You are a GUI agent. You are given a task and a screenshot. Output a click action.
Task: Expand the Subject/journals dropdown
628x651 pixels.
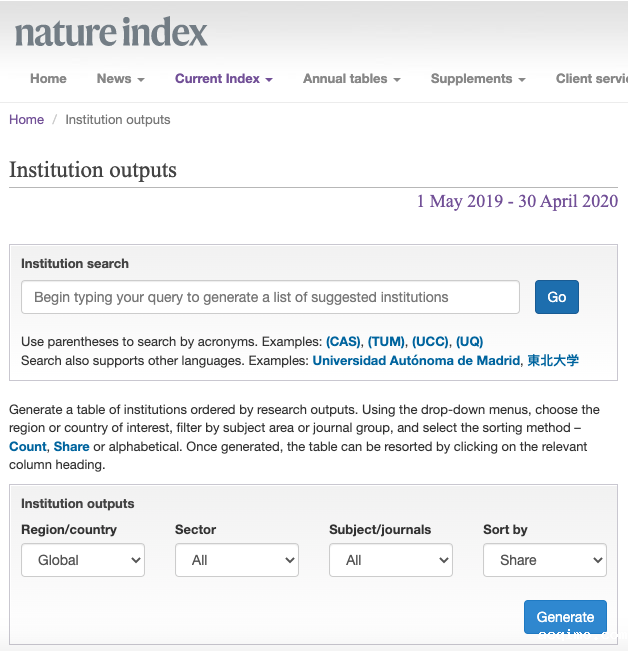(391, 560)
